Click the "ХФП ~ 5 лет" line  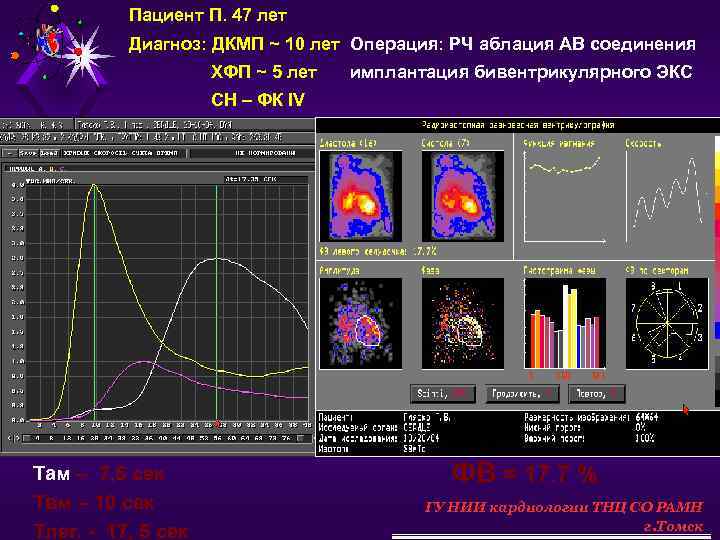pyautogui.click(x=264, y=72)
